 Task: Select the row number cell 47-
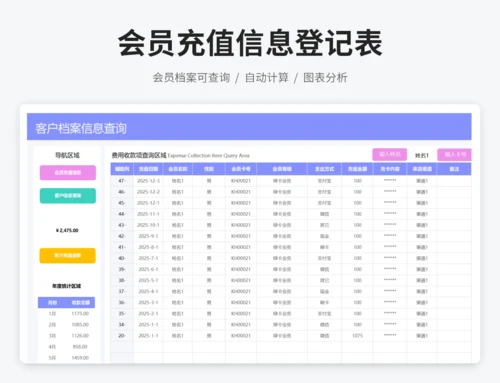click(x=122, y=181)
